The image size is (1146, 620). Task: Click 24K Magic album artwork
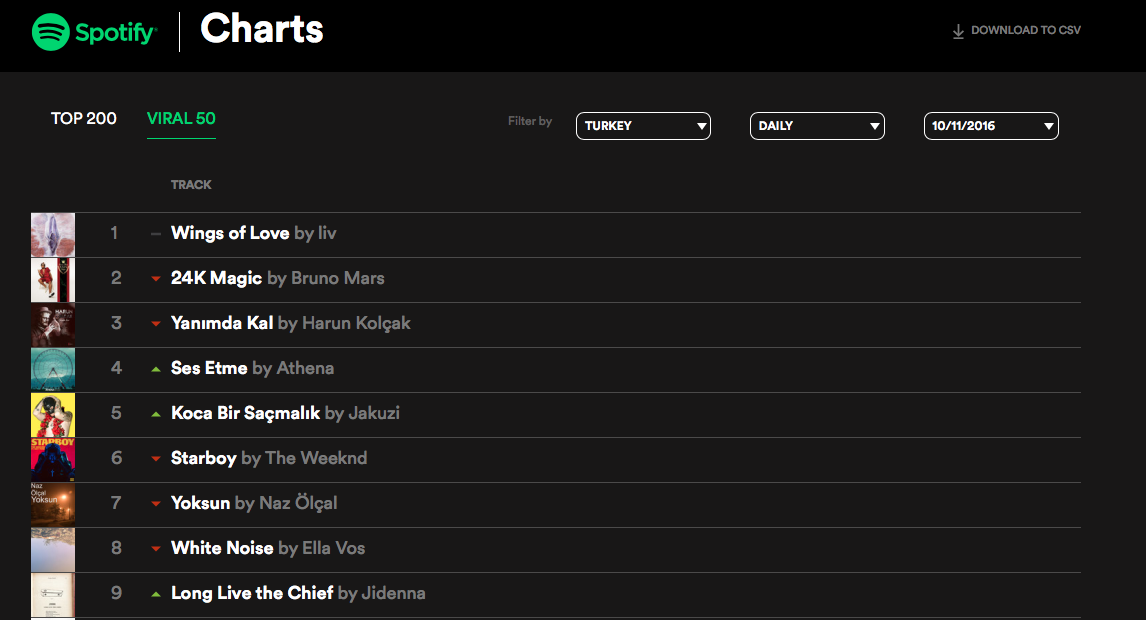pos(53,280)
